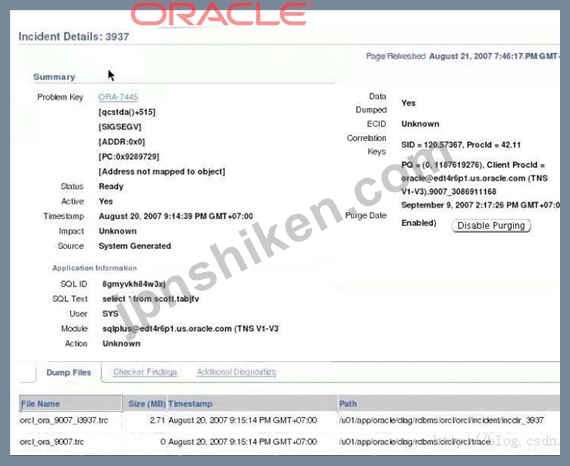570x466 pixels.
Task: Click timestamp August 20, 2007 9:14:39 PM
Action: [x=176, y=216]
